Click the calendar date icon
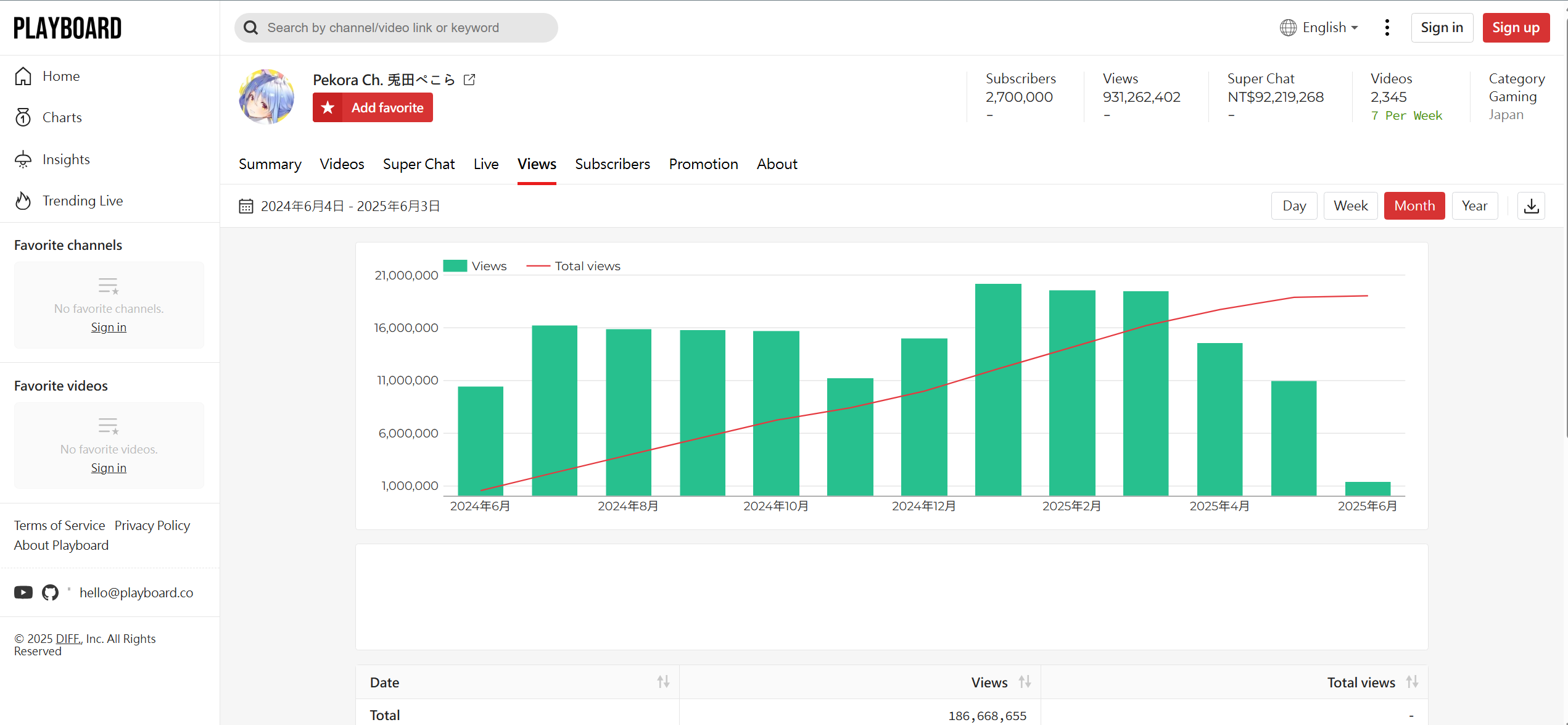The image size is (1568, 725). [x=246, y=206]
